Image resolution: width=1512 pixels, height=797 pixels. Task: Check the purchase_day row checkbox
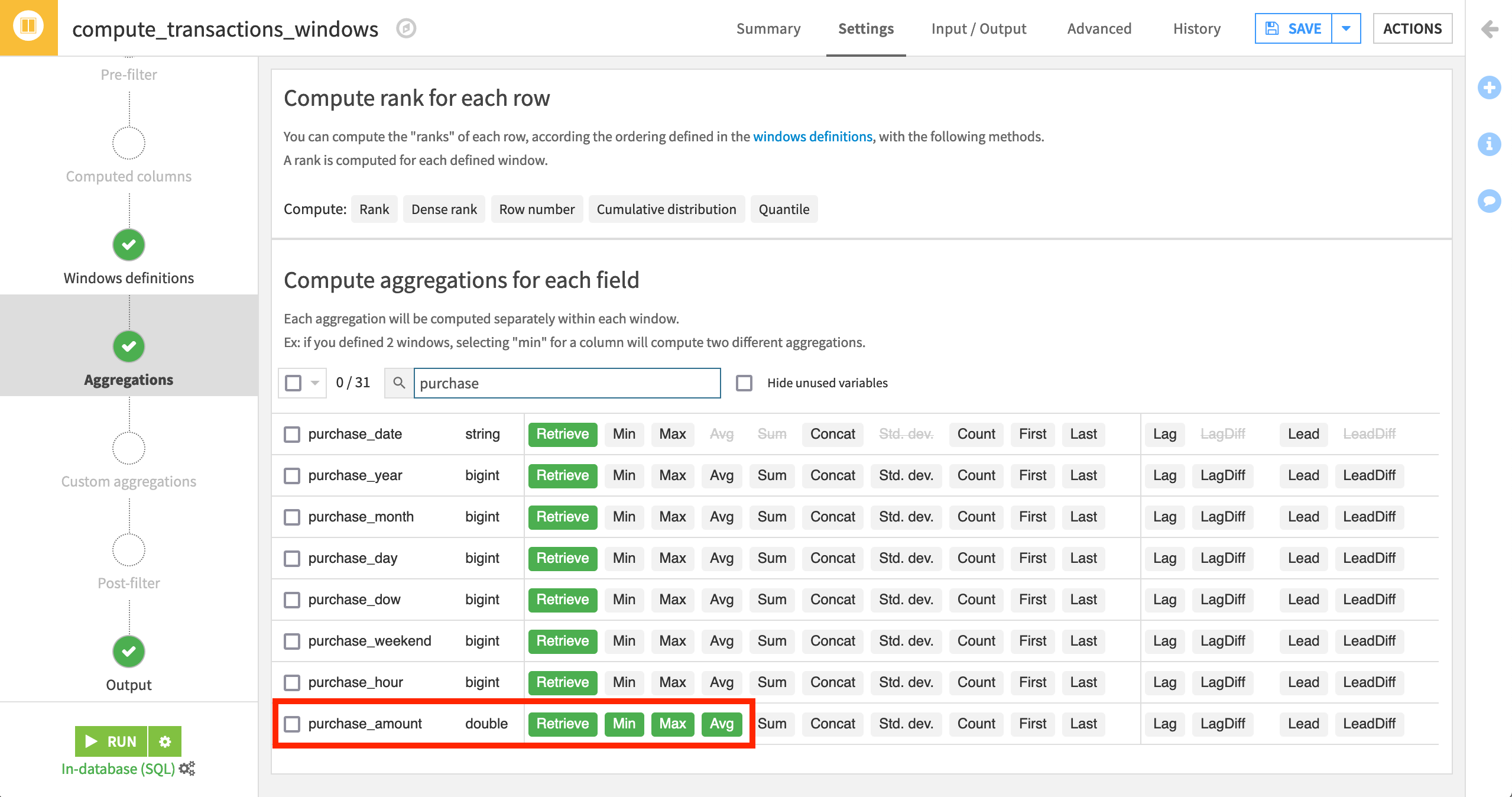tap(292, 559)
